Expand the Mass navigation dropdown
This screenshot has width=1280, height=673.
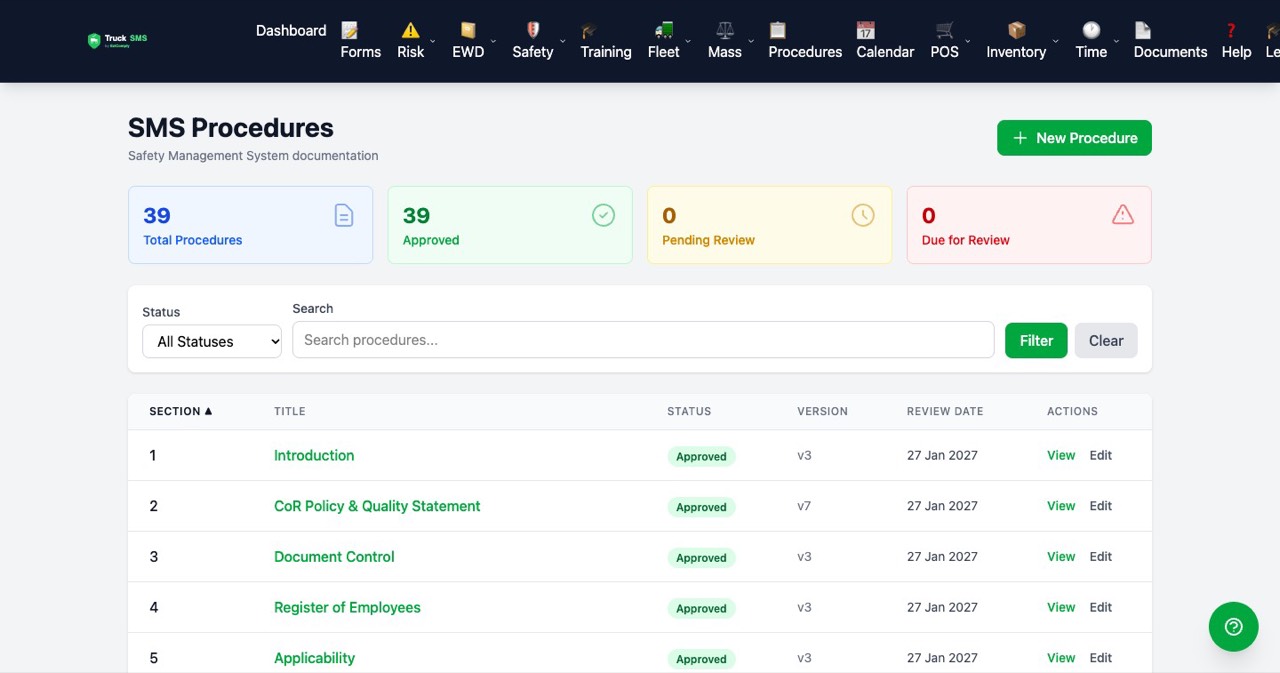(751, 42)
